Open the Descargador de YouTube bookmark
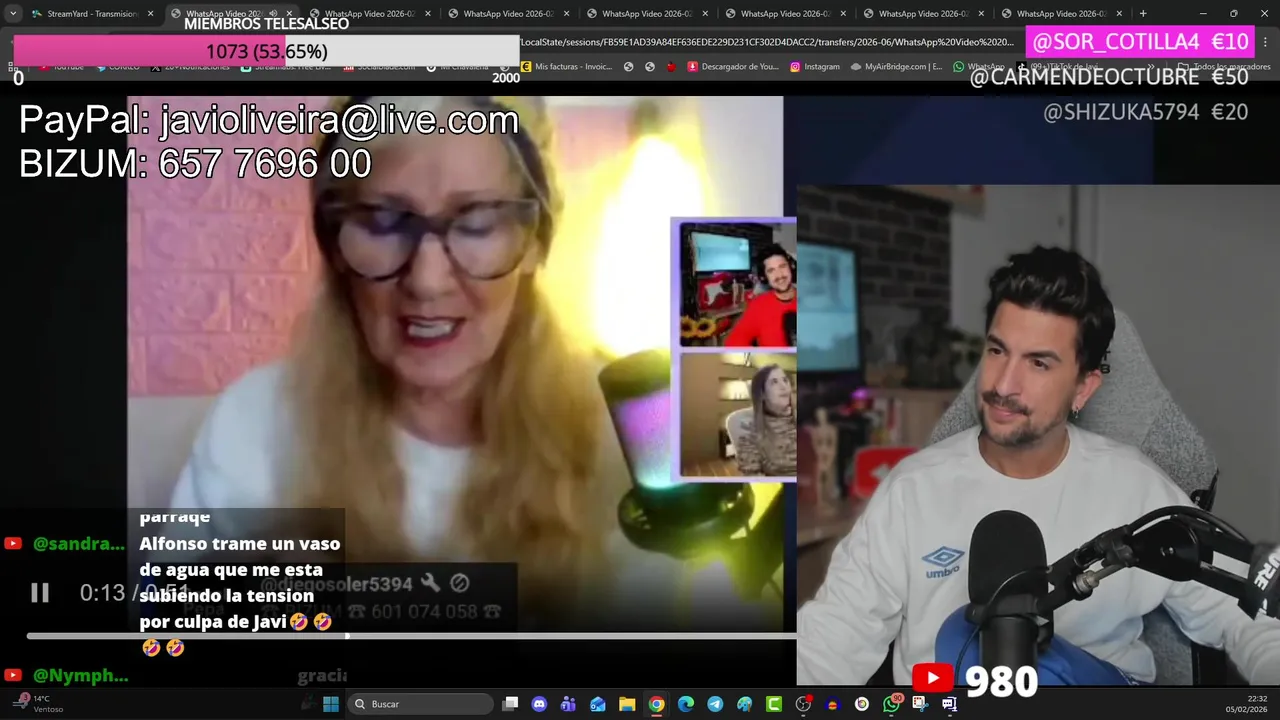The image size is (1280, 720). (732, 67)
